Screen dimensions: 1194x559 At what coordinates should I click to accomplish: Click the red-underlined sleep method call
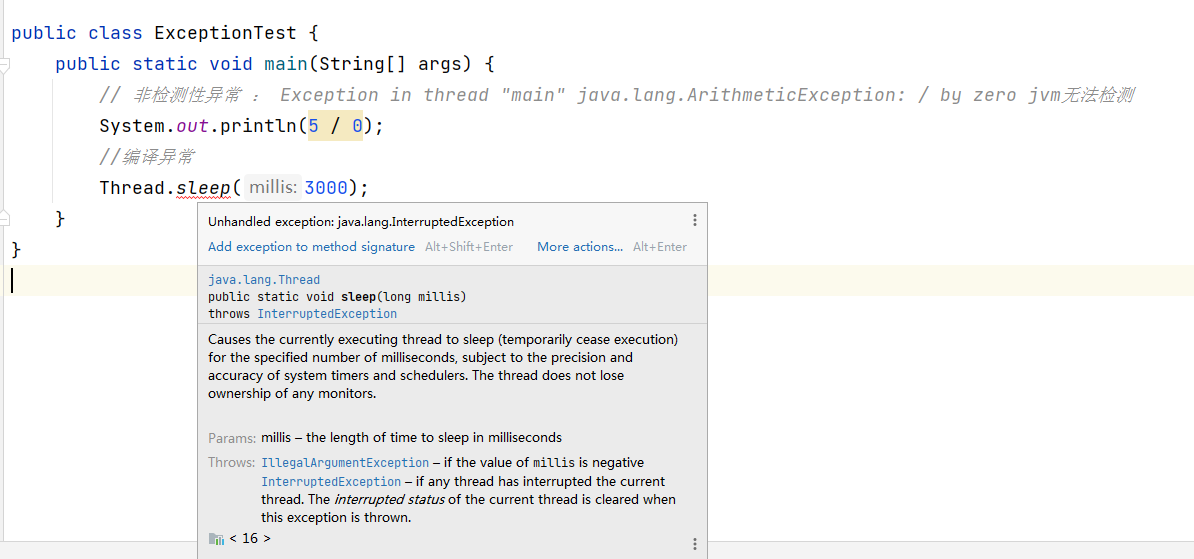tap(203, 188)
